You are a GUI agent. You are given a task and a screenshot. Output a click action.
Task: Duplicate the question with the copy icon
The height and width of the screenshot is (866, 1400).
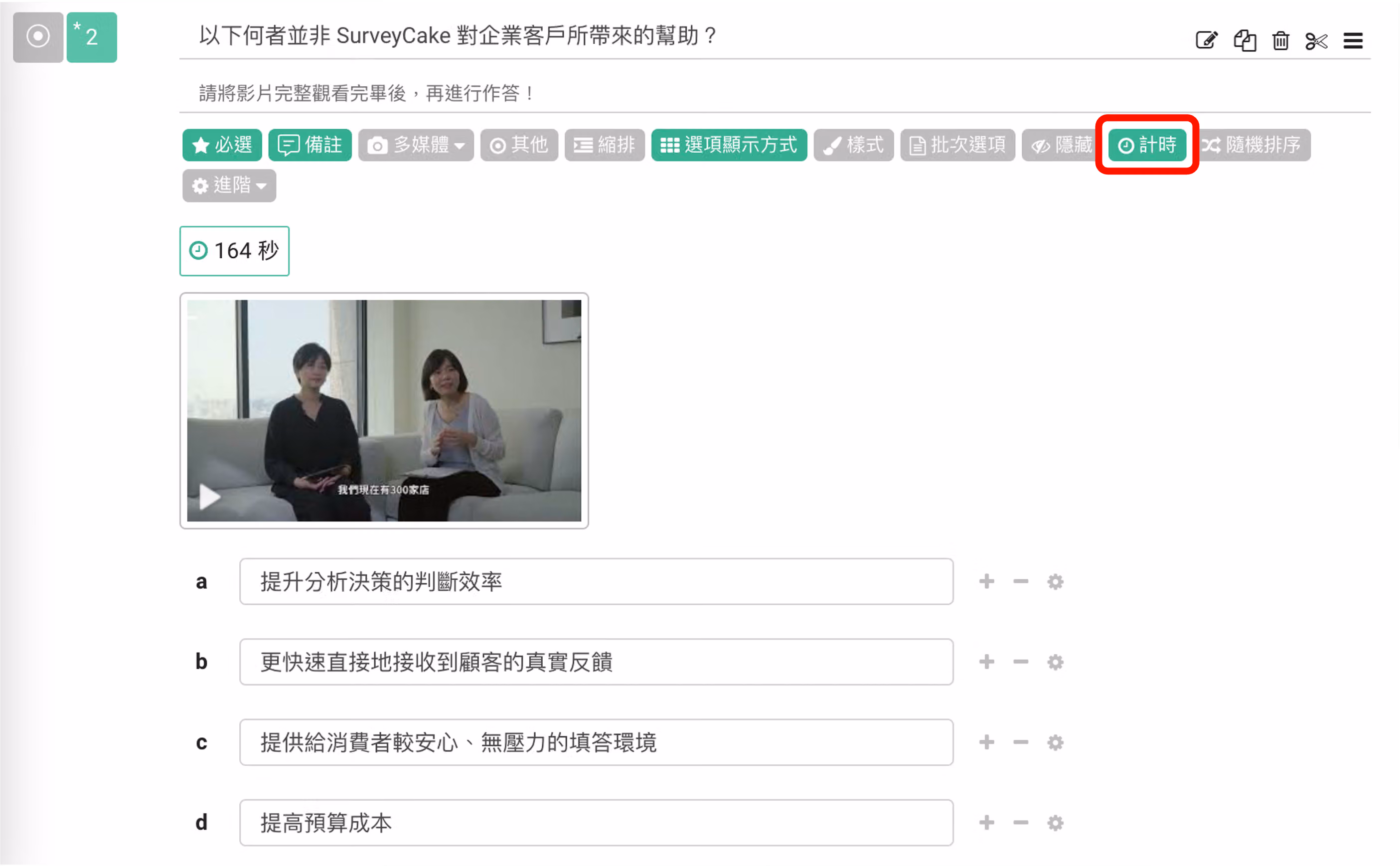pos(1244,40)
